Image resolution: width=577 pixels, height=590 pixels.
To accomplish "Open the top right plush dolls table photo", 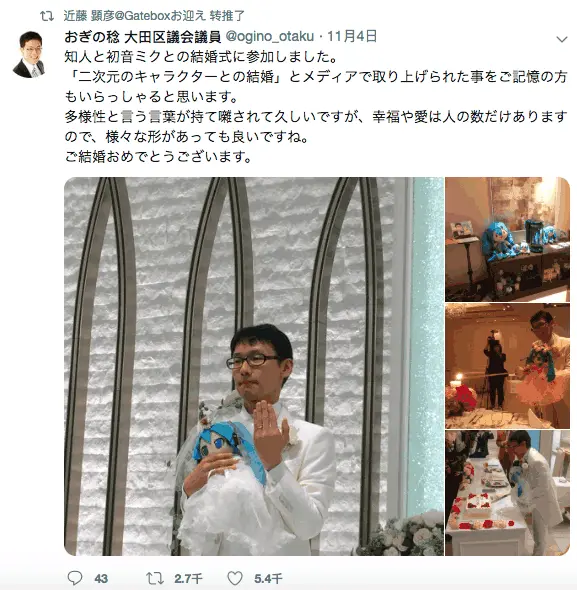I will pyautogui.click(x=507, y=239).
